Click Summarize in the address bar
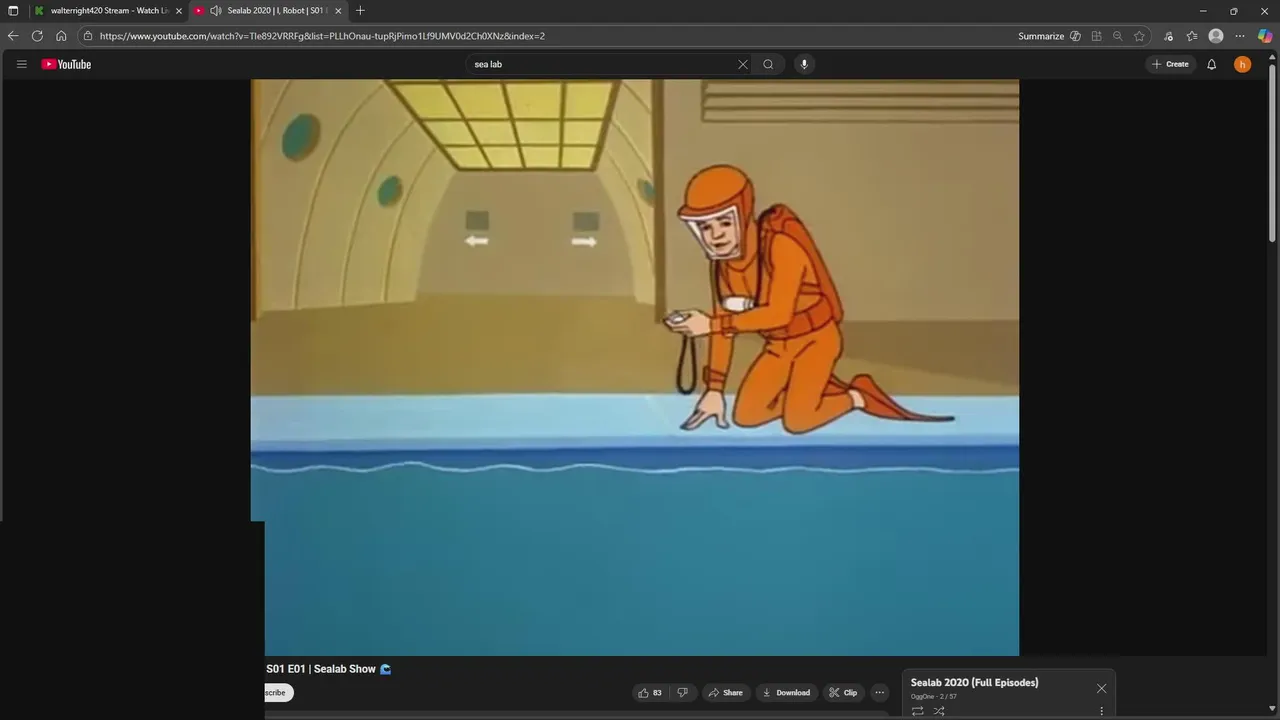Image resolution: width=1280 pixels, height=720 pixels. point(1041,36)
